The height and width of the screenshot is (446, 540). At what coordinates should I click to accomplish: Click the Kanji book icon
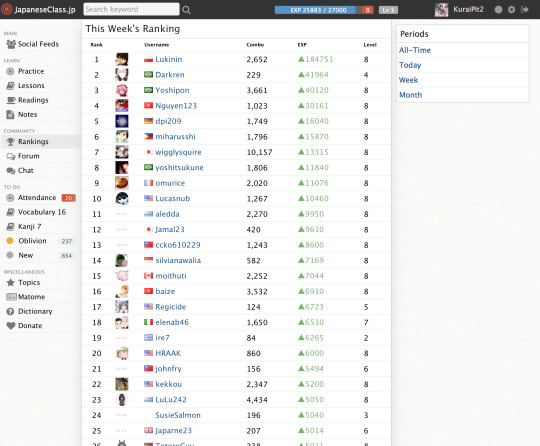(x=11, y=227)
